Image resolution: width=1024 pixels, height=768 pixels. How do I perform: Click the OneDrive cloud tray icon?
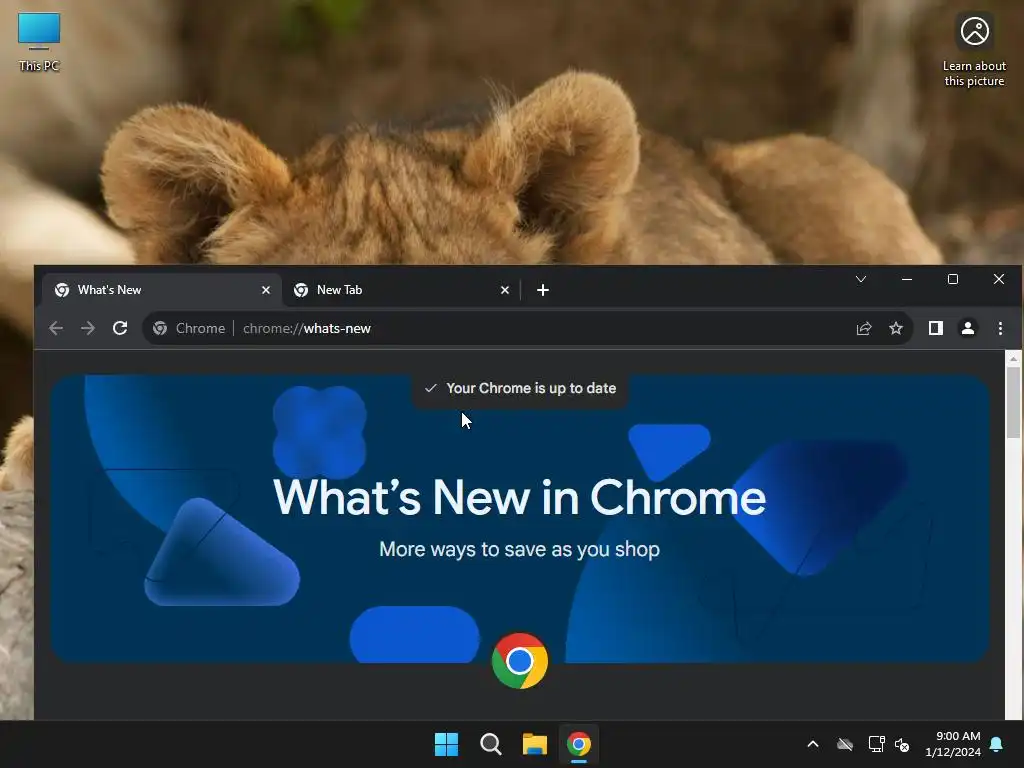tap(845, 744)
